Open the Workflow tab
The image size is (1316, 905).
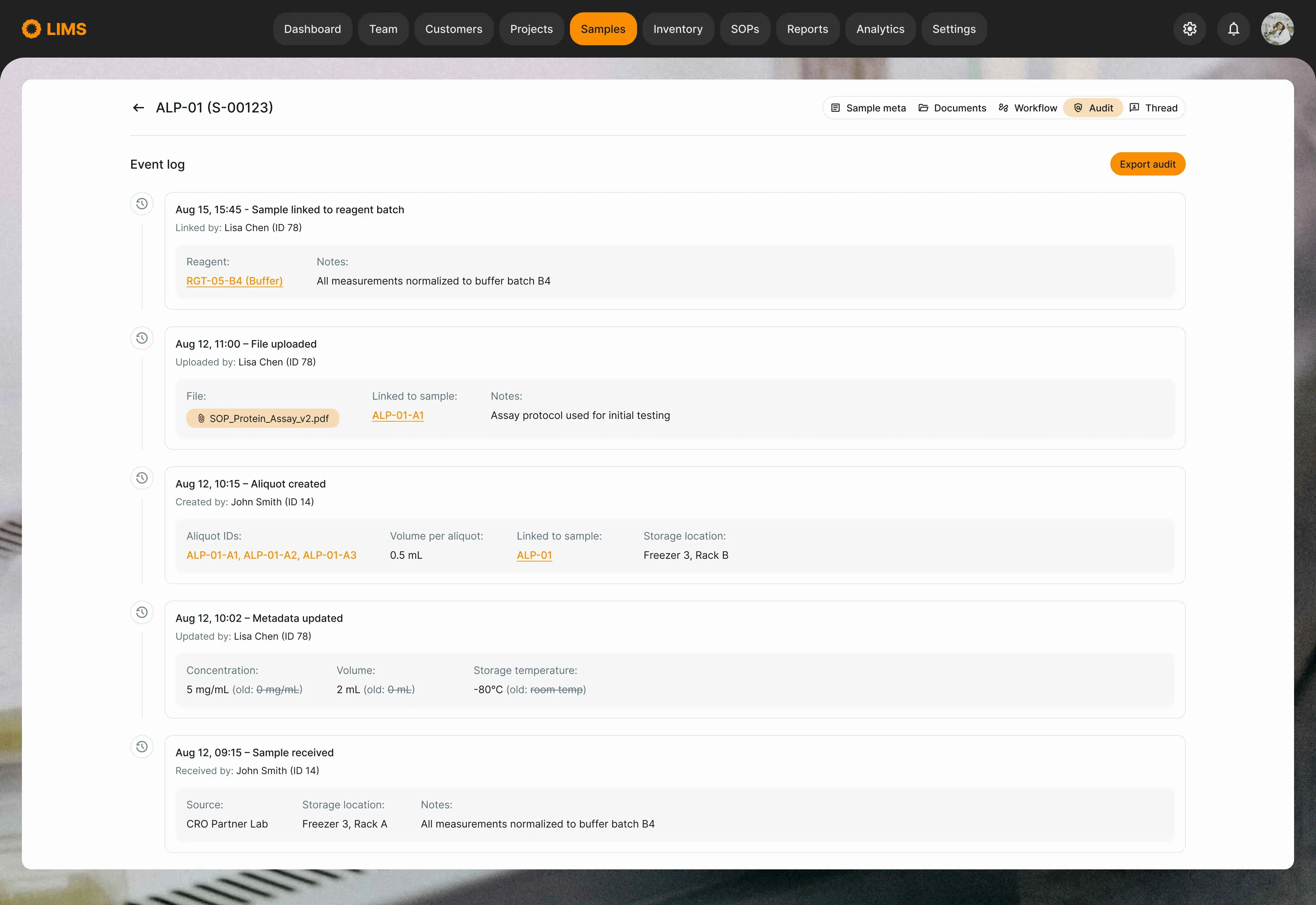pos(1027,108)
